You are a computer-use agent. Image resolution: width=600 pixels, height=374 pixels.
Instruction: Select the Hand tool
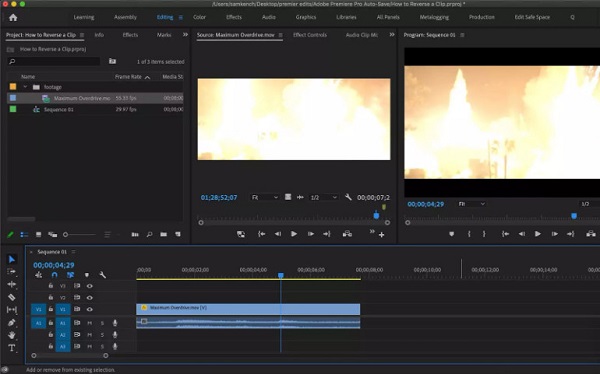(11, 335)
